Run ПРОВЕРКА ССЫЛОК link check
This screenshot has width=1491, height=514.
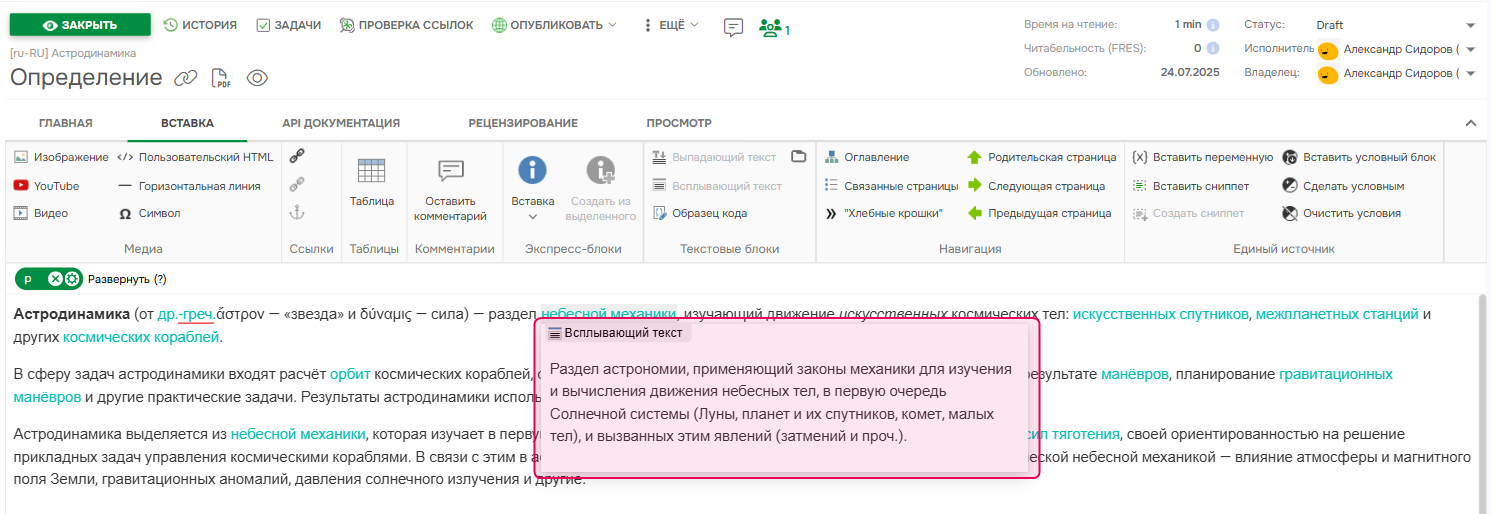406,25
